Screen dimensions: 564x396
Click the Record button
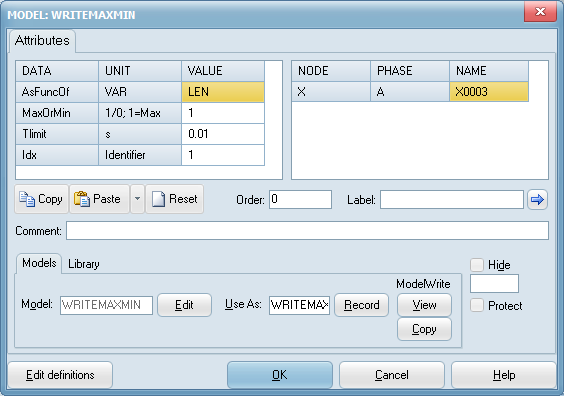pyautogui.click(x=361, y=305)
